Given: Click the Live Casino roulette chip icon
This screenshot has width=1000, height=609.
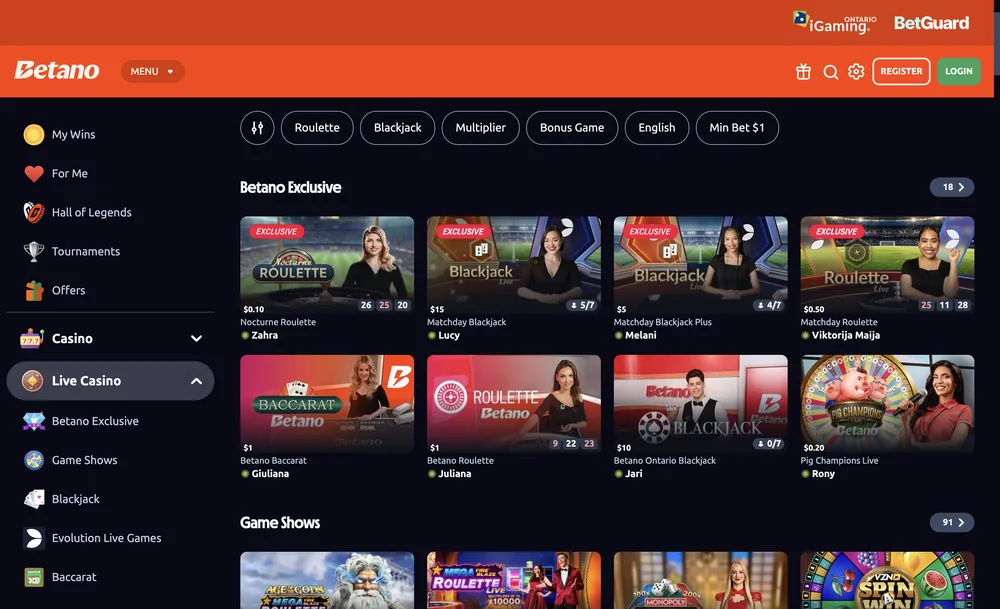Looking at the screenshot, I should pyautogui.click(x=32, y=381).
